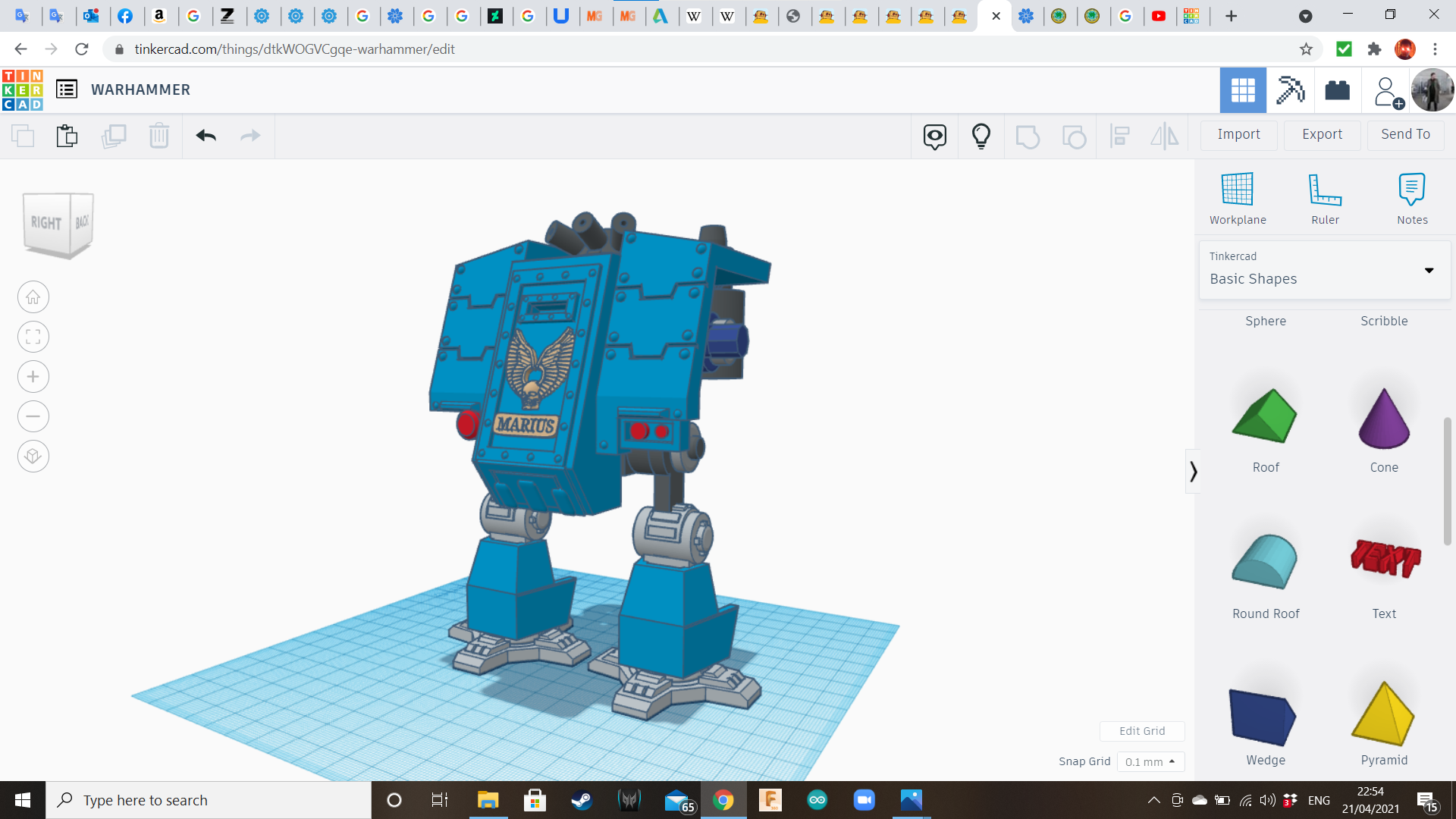Click Fit all in view icon
This screenshot has height=819, width=1456.
pos(33,337)
